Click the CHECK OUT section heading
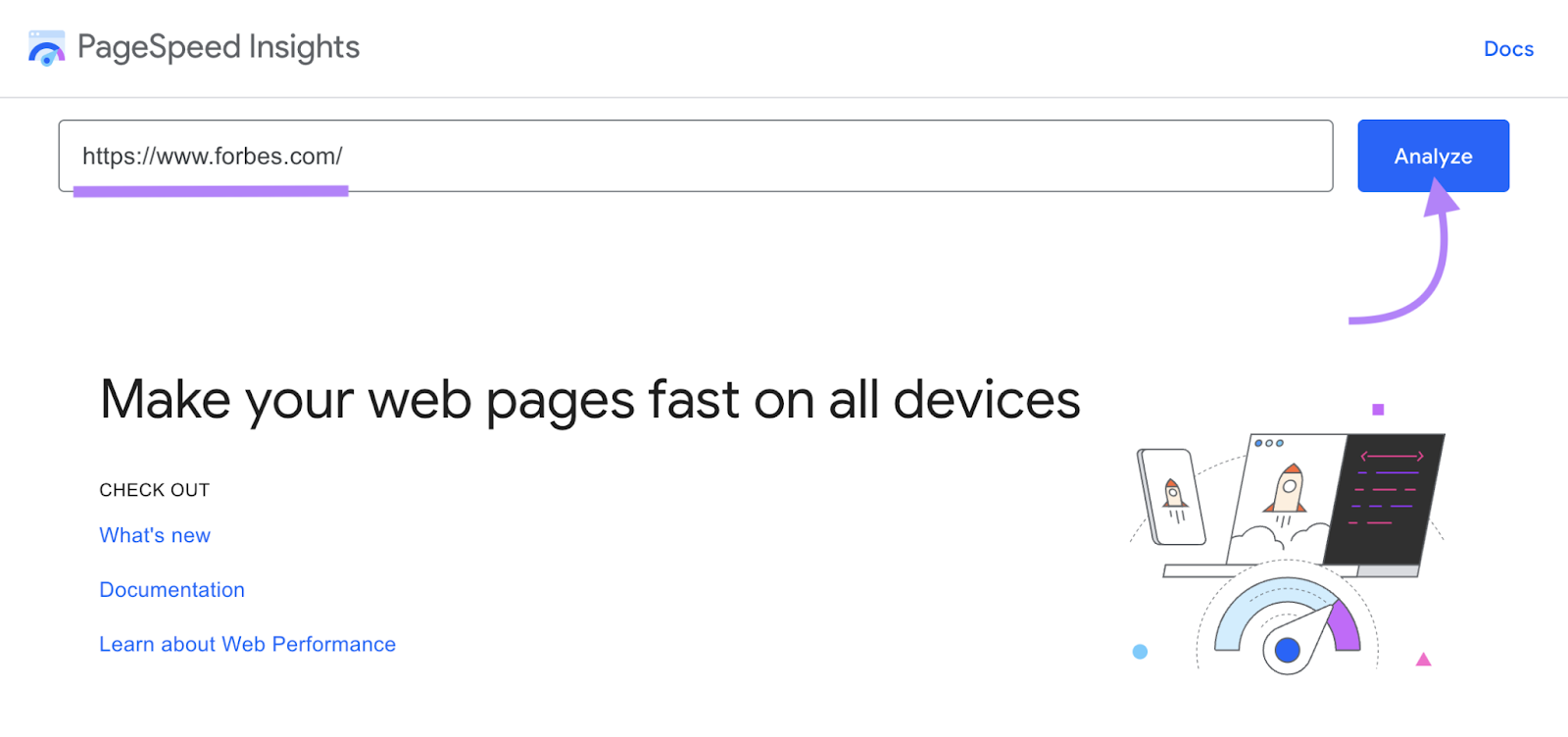This screenshot has height=737, width=1568. (153, 489)
